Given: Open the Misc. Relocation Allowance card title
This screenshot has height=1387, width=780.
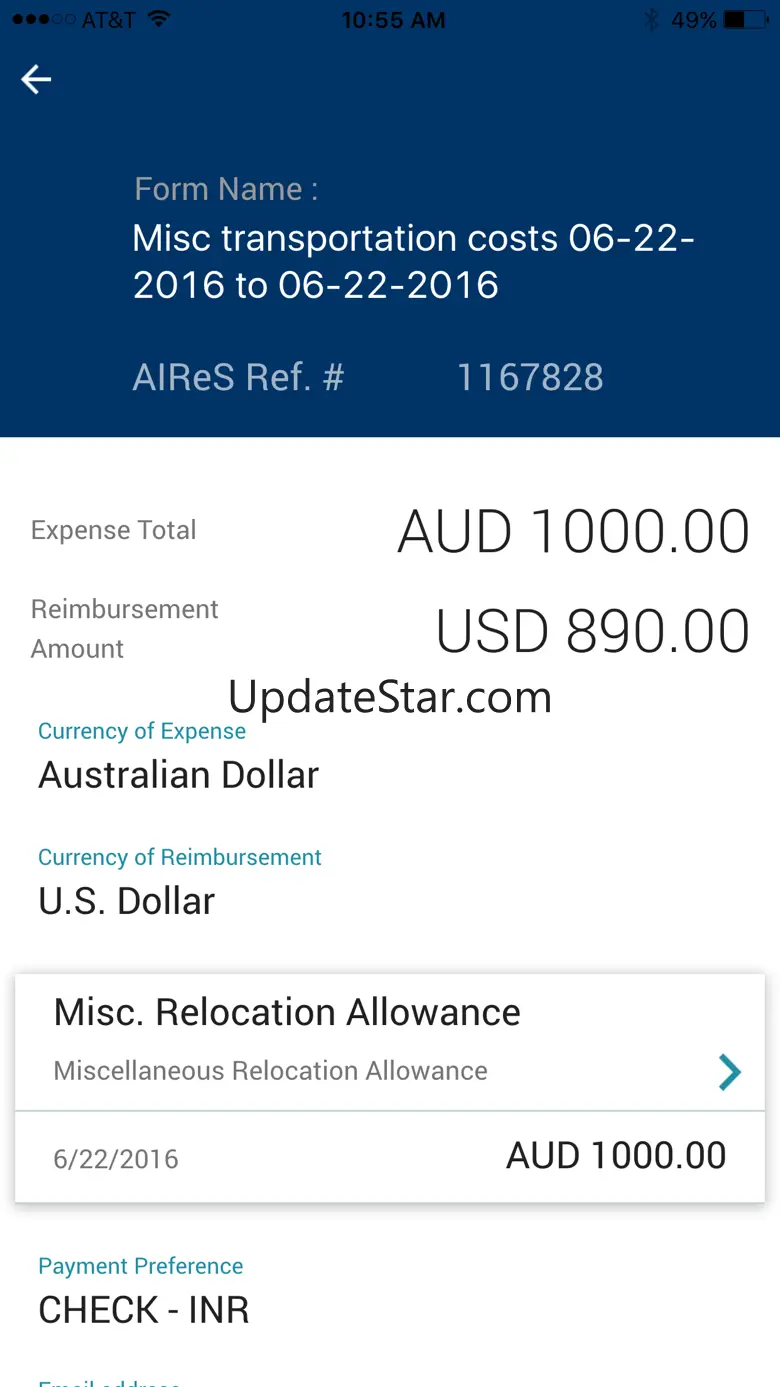Looking at the screenshot, I should pyautogui.click(x=287, y=1012).
